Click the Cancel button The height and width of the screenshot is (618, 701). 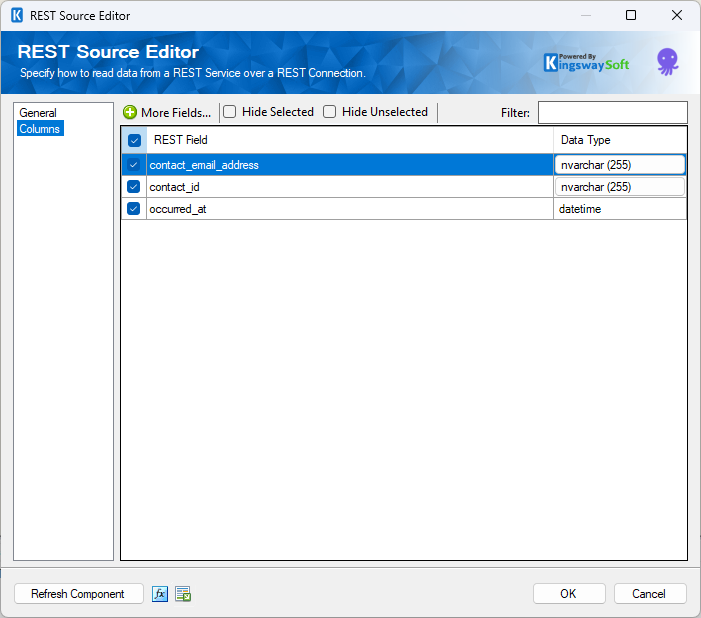650,594
